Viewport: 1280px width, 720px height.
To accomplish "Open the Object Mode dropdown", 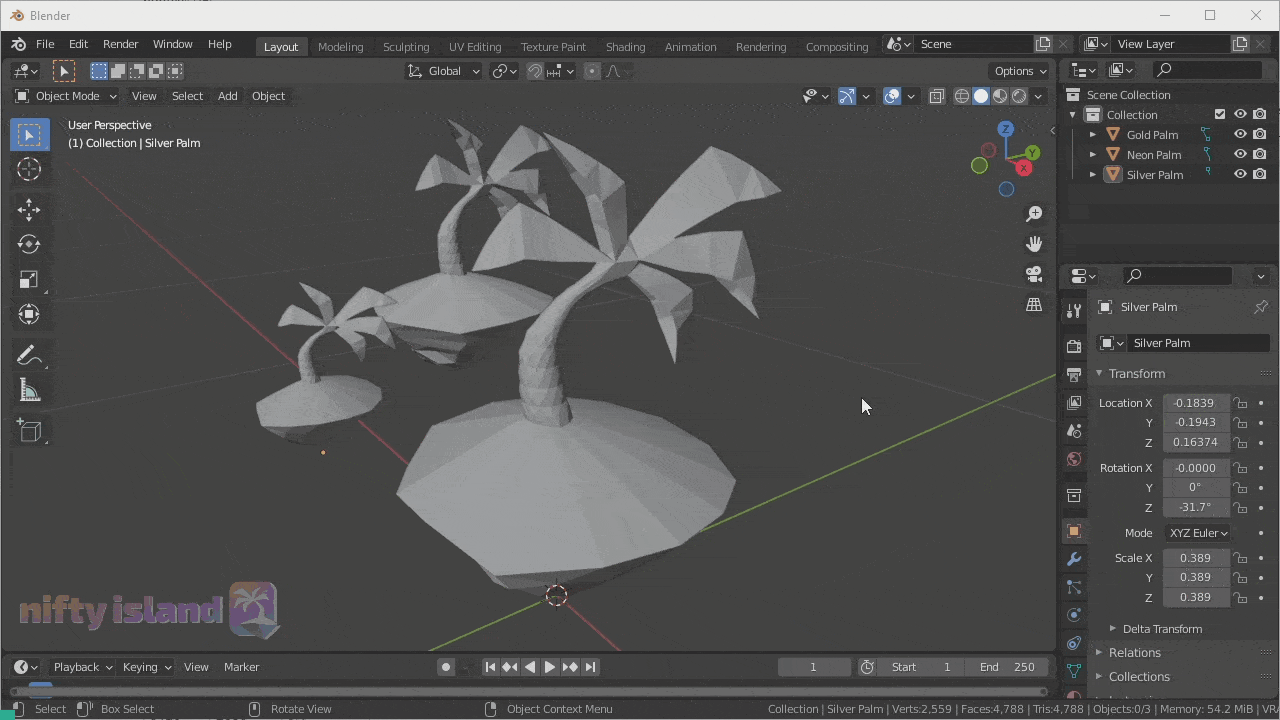I will click(x=66, y=96).
